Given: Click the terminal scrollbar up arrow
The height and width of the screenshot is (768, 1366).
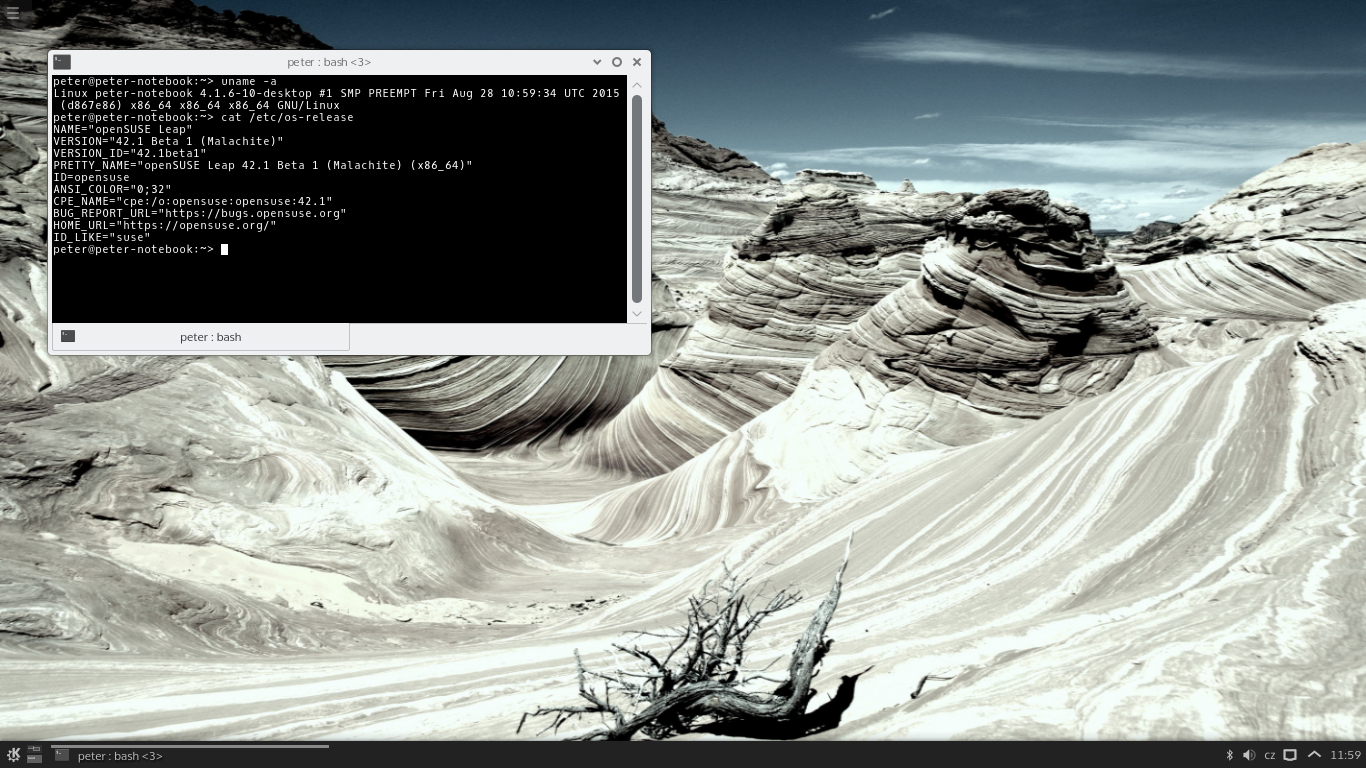Looking at the screenshot, I should point(637,84).
